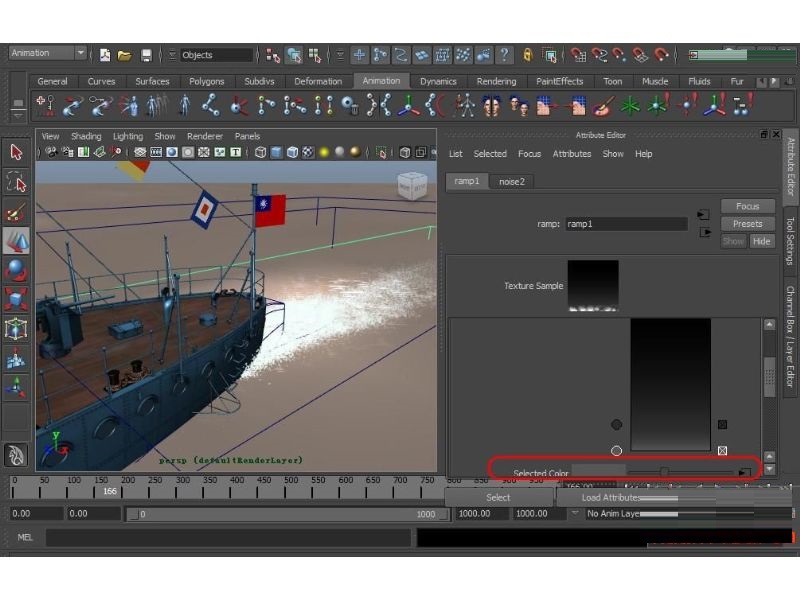Click the MEL command line input

[x=228, y=537]
